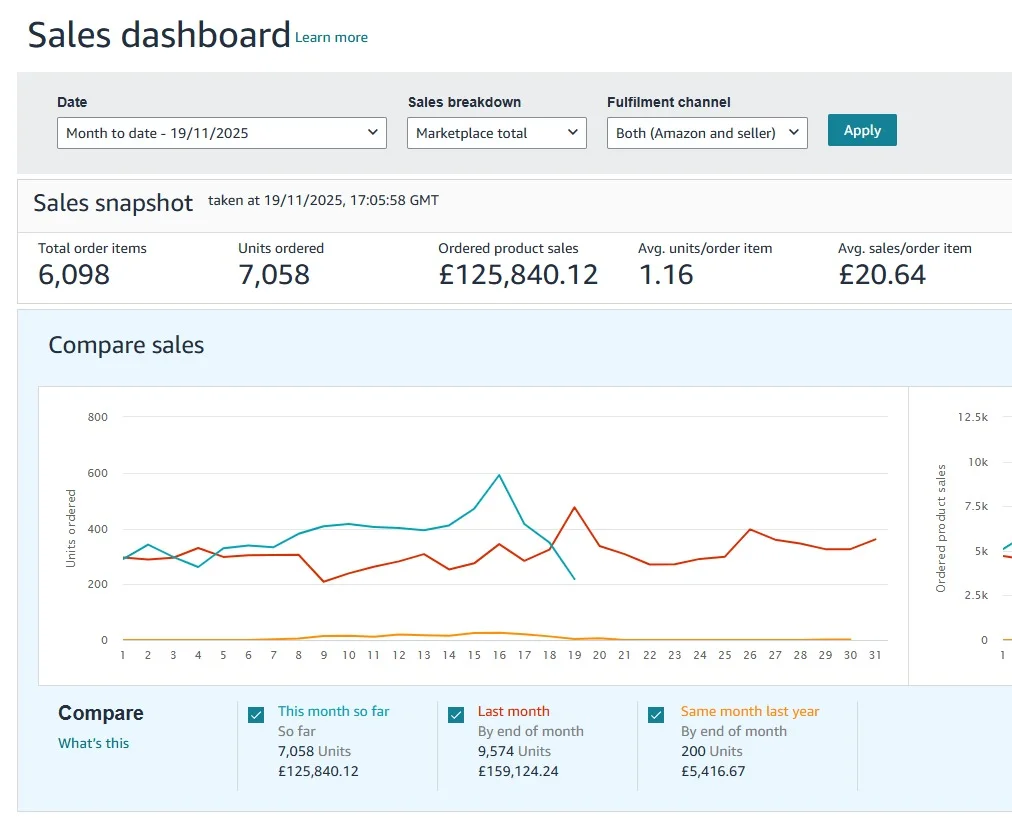Click the Sales snapshot heading
This screenshot has width=1012, height=833.
pyautogui.click(x=113, y=203)
